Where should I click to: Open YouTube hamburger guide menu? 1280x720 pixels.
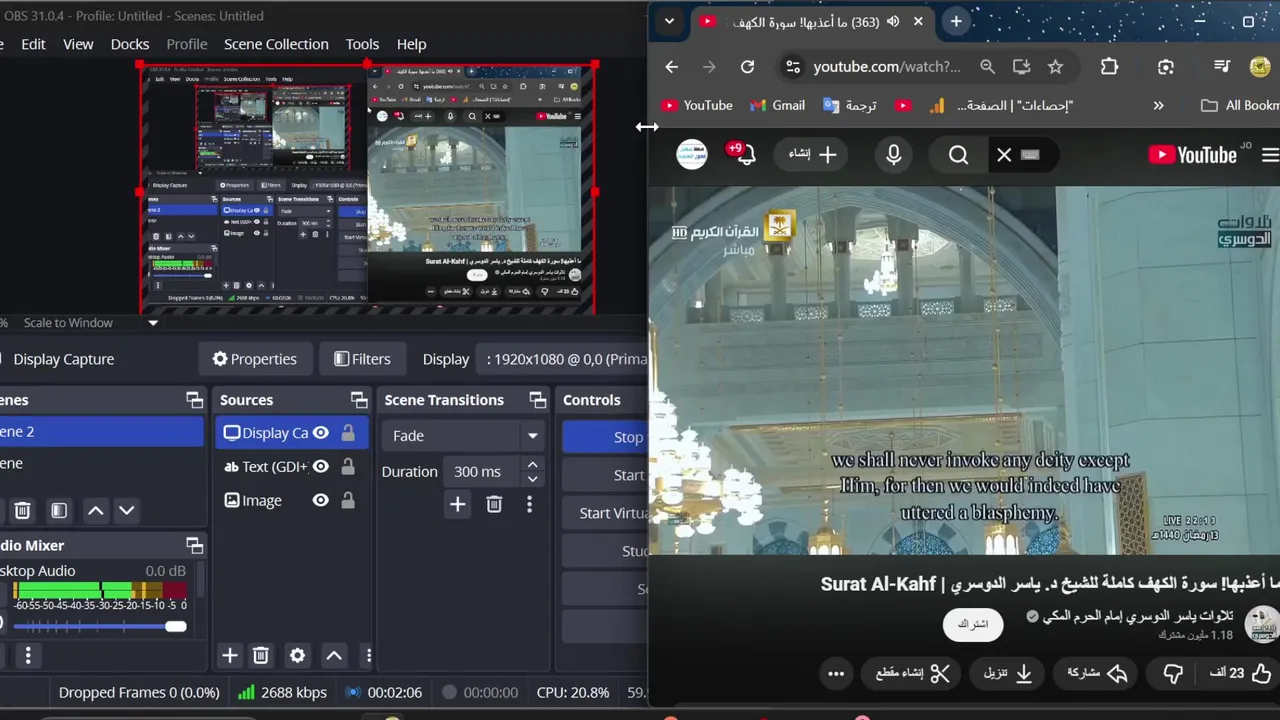pyautogui.click(x=1270, y=155)
